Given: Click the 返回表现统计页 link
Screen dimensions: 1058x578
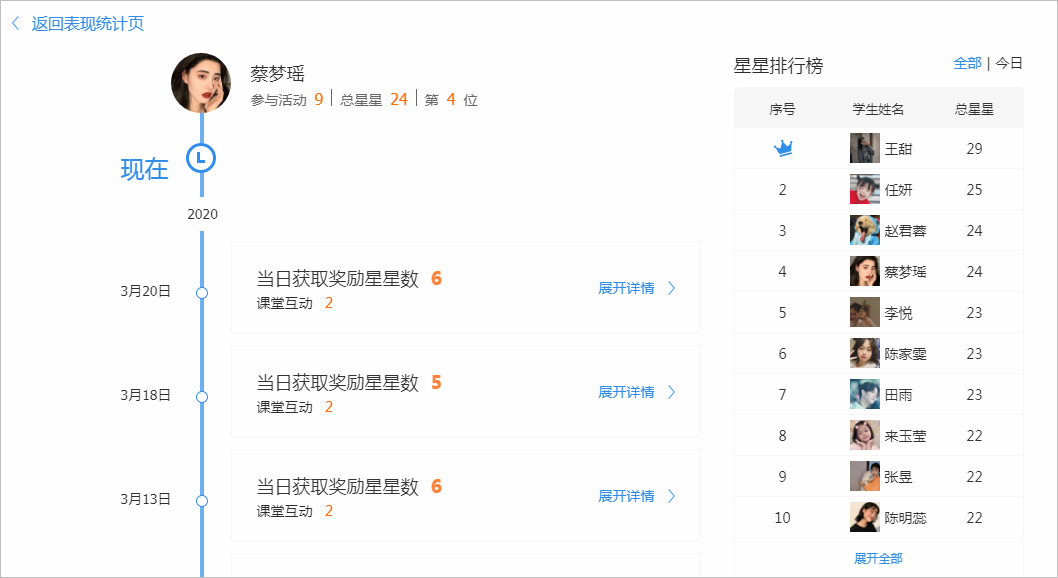Looking at the screenshot, I should click(x=88, y=23).
